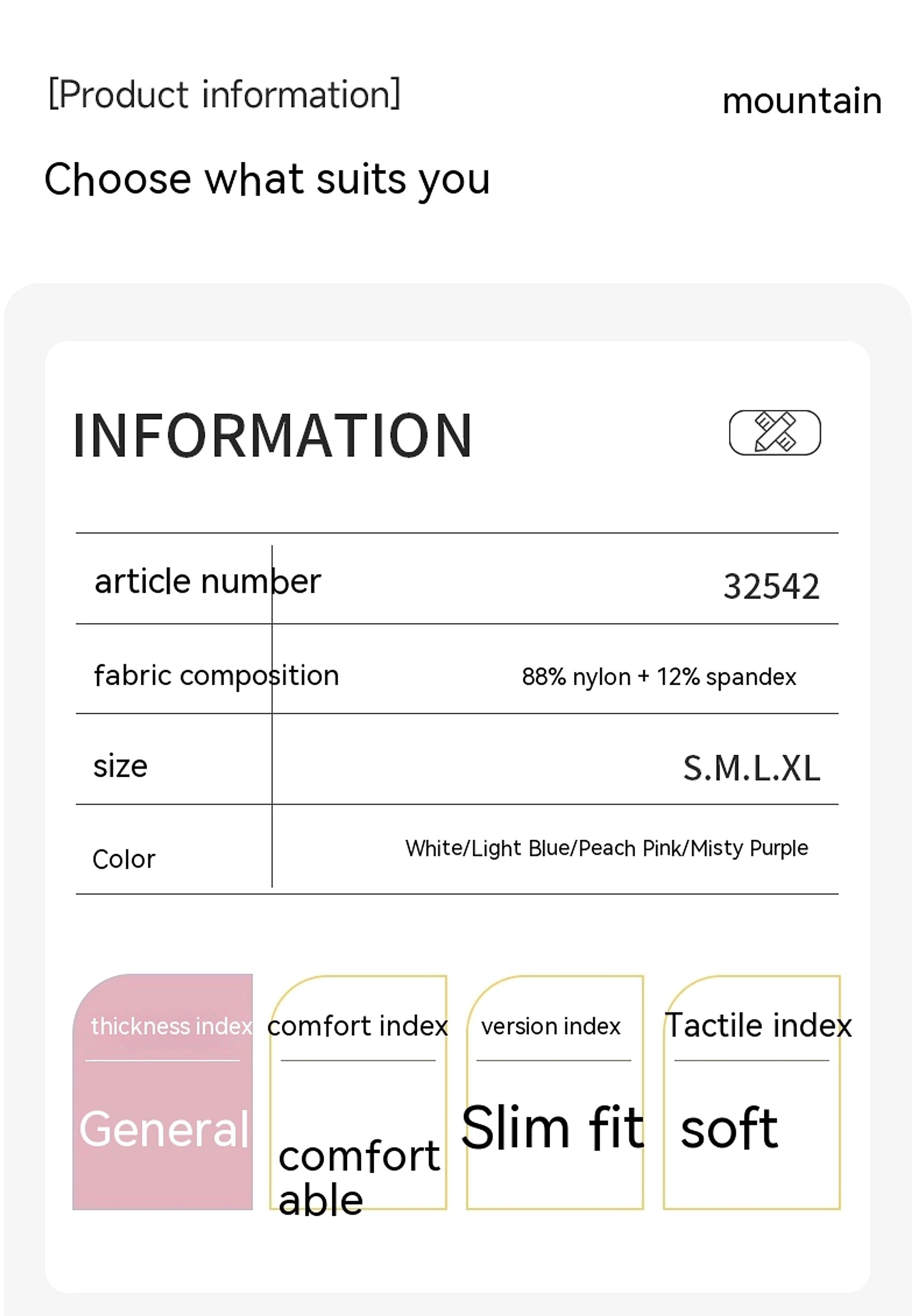This screenshot has height=1316, width=920.
Task: Select the pink thickness index card
Action: [x=162, y=1092]
